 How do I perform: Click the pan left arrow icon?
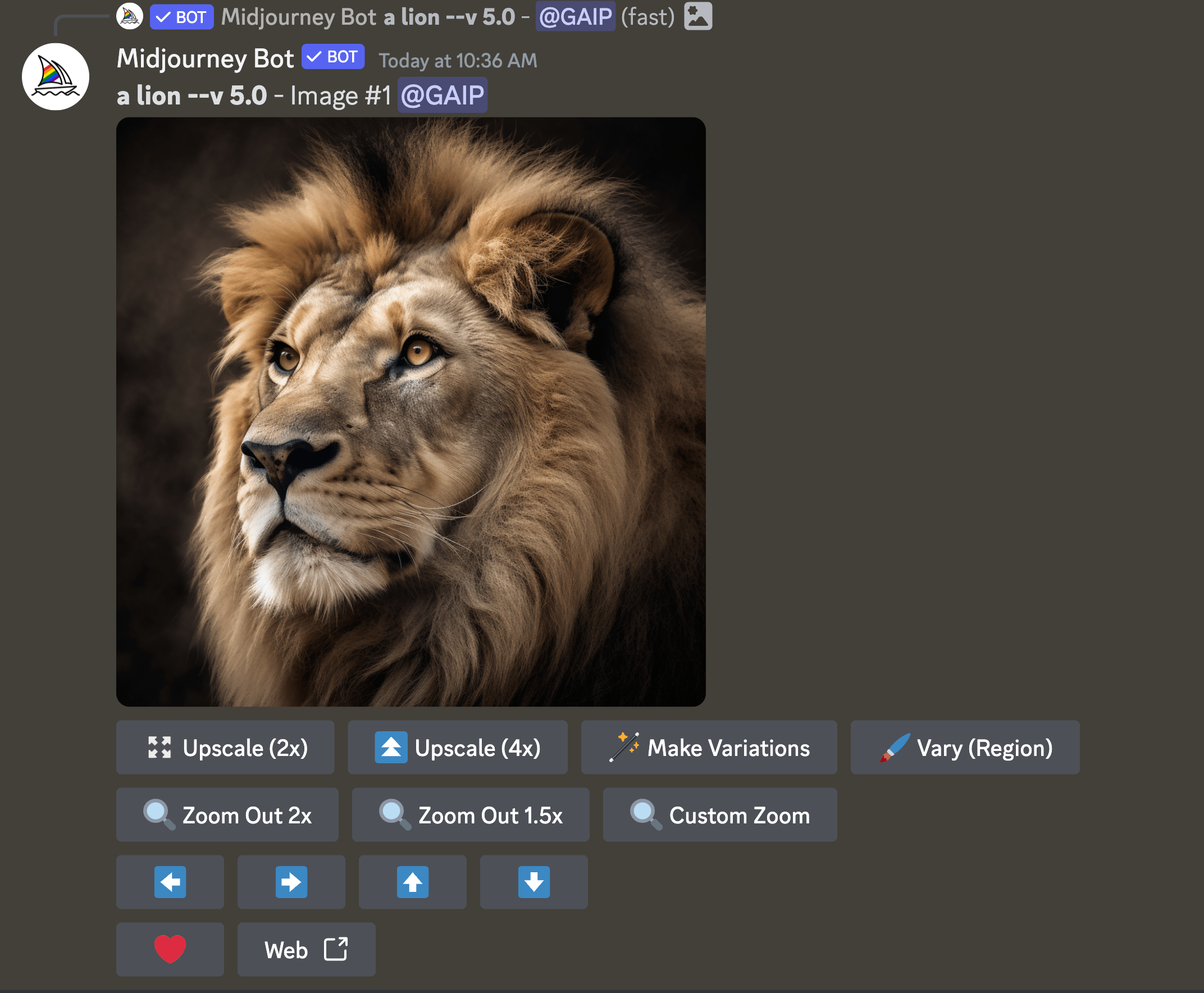pyautogui.click(x=170, y=882)
